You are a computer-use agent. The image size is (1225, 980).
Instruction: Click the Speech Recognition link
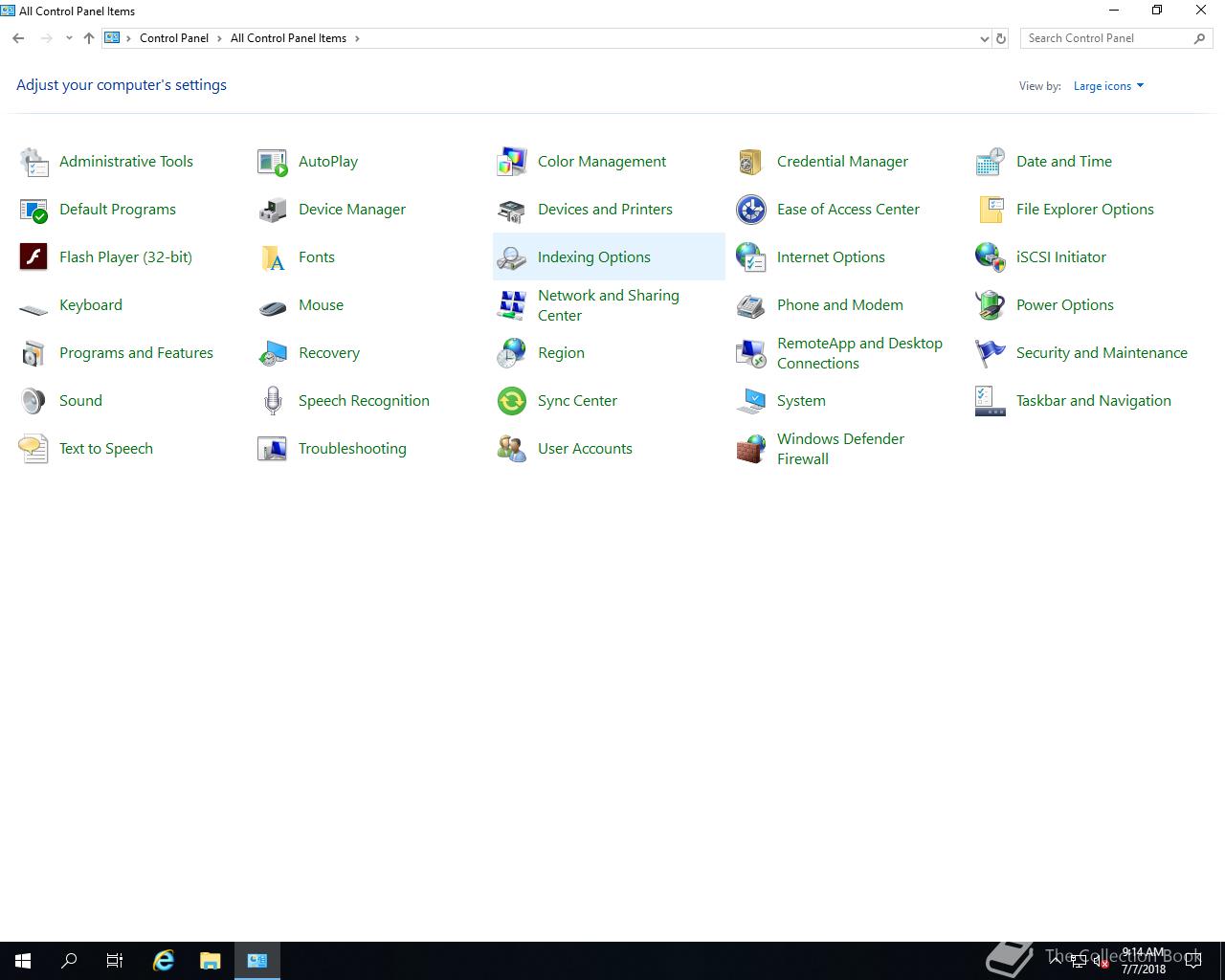[364, 401]
